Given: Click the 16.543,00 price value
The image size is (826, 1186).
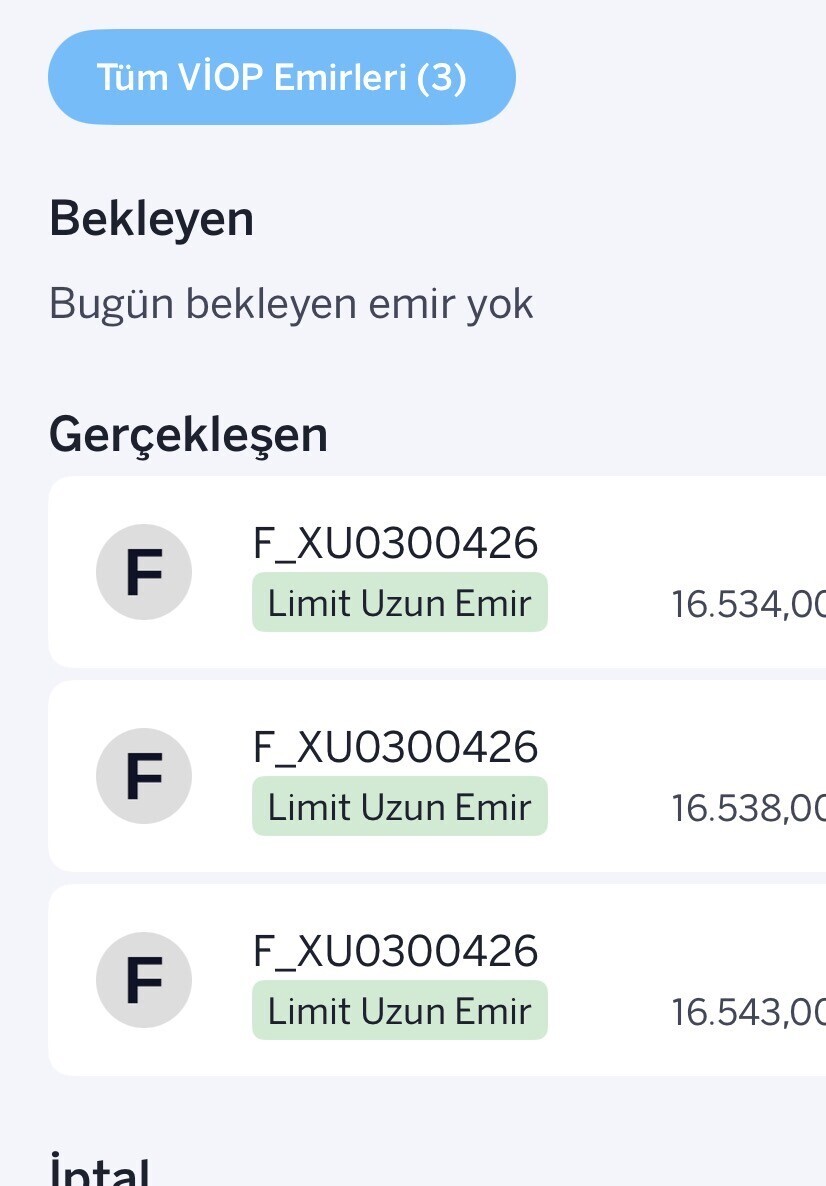Looking at the screenshot, I should point(747,1013).
